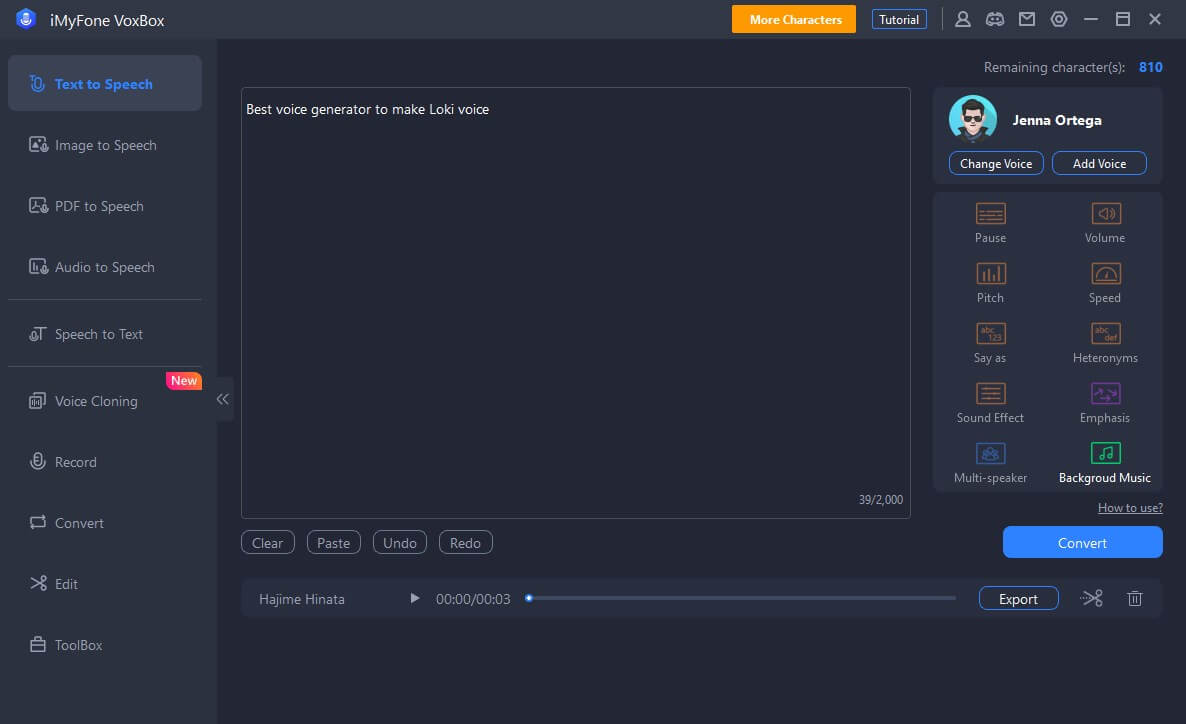Click the Jenna Ortega voice avatar
Screen dimensions: 1186x724
[x=972, y=119]
